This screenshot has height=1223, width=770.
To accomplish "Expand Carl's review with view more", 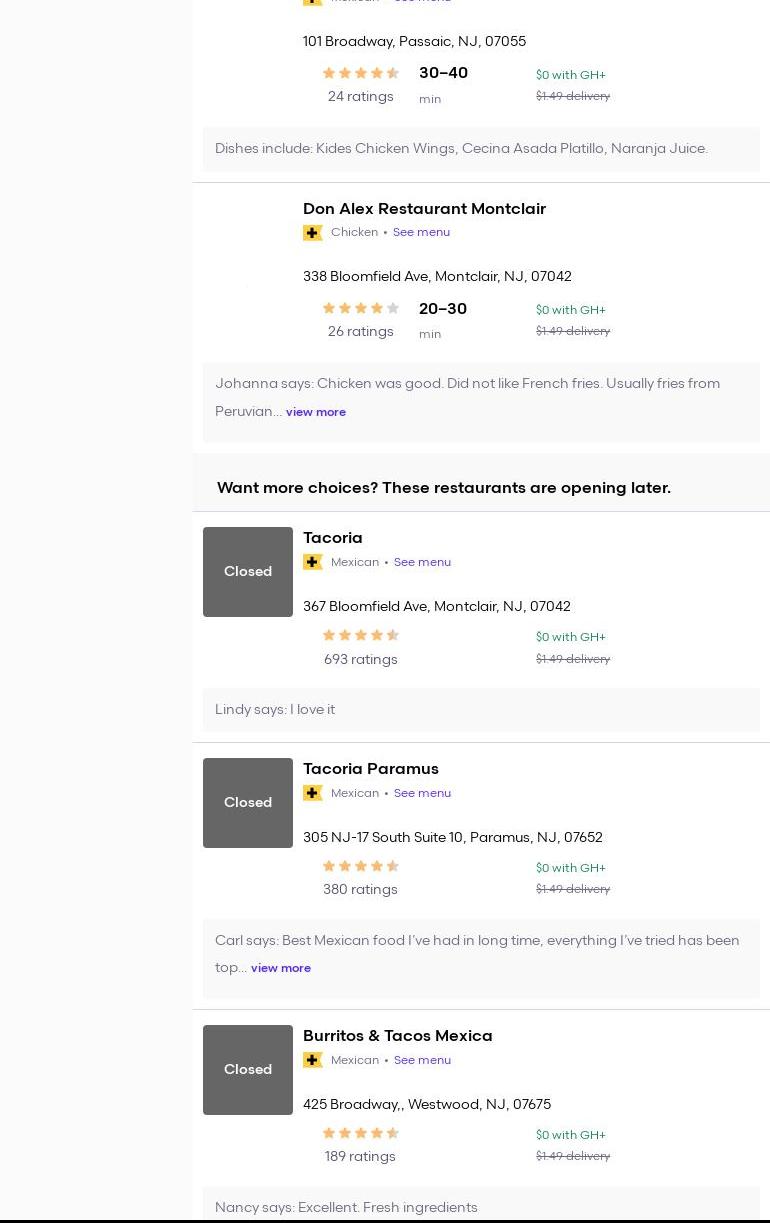I will pyautogui.click(x=281, y=968).
